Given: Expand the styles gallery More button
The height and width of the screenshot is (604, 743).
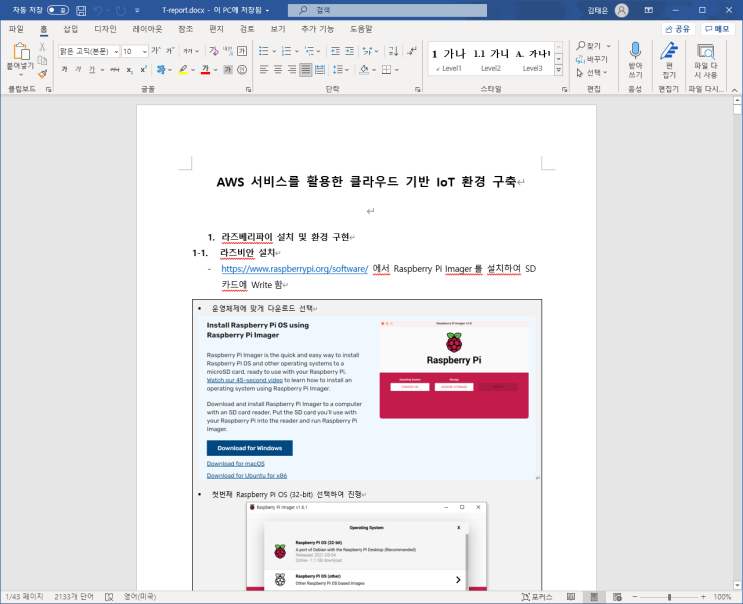Looking at the screenshot, I should click(x=559, y=70).
